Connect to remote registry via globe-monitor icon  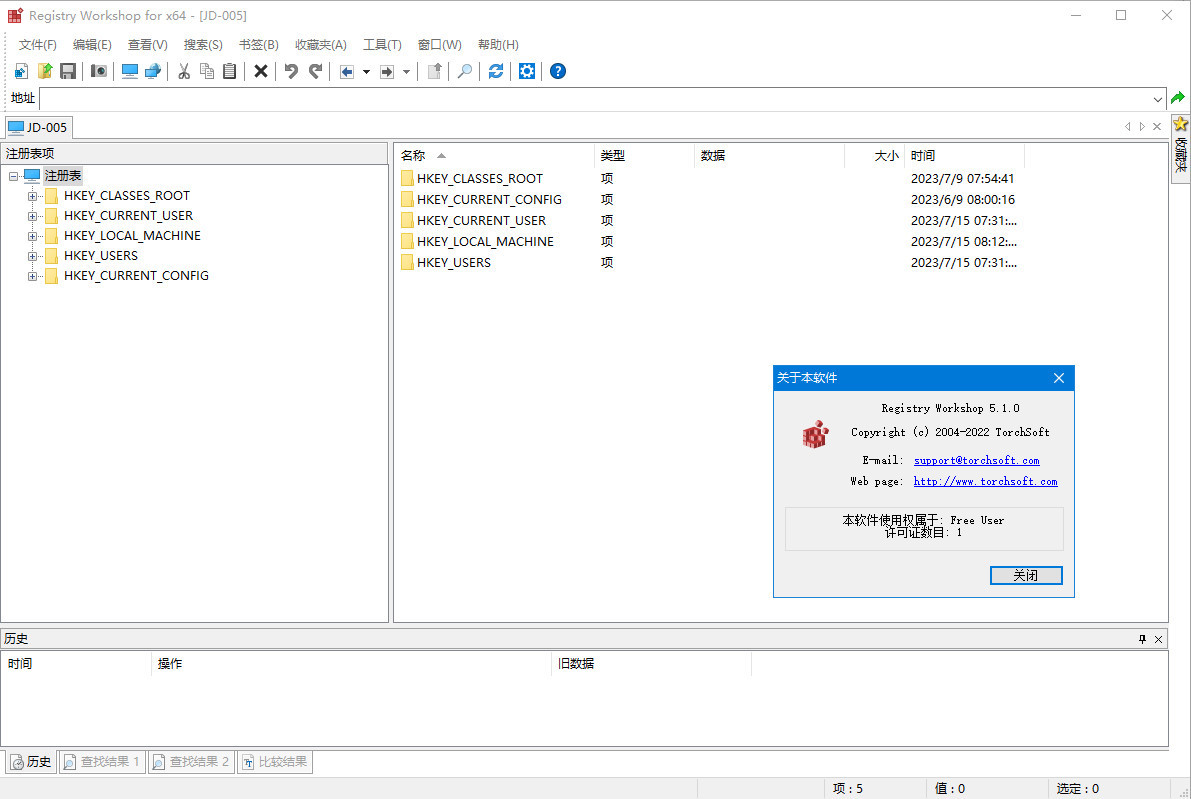tap(153, 71)
